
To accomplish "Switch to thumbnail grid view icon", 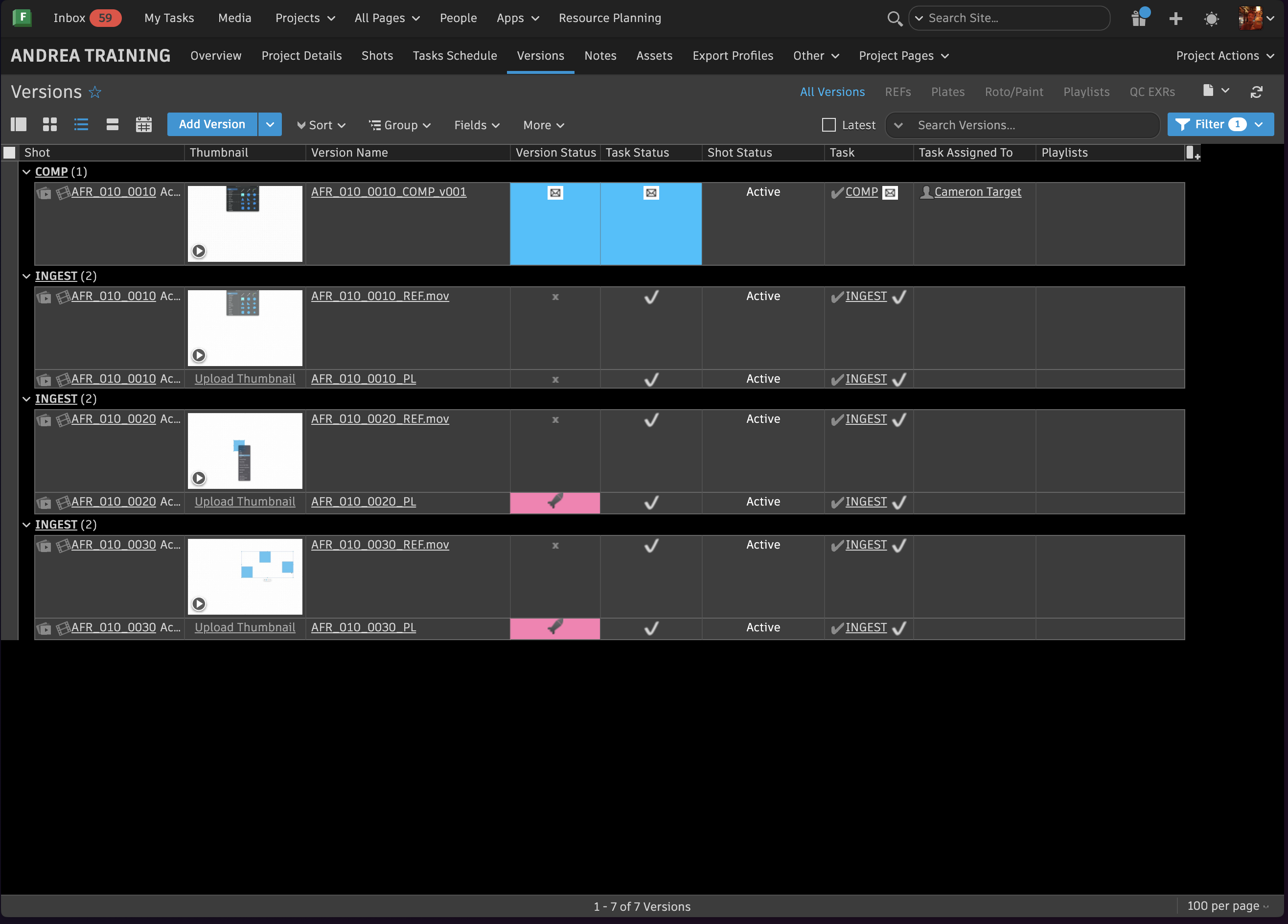I will point(50,124).
